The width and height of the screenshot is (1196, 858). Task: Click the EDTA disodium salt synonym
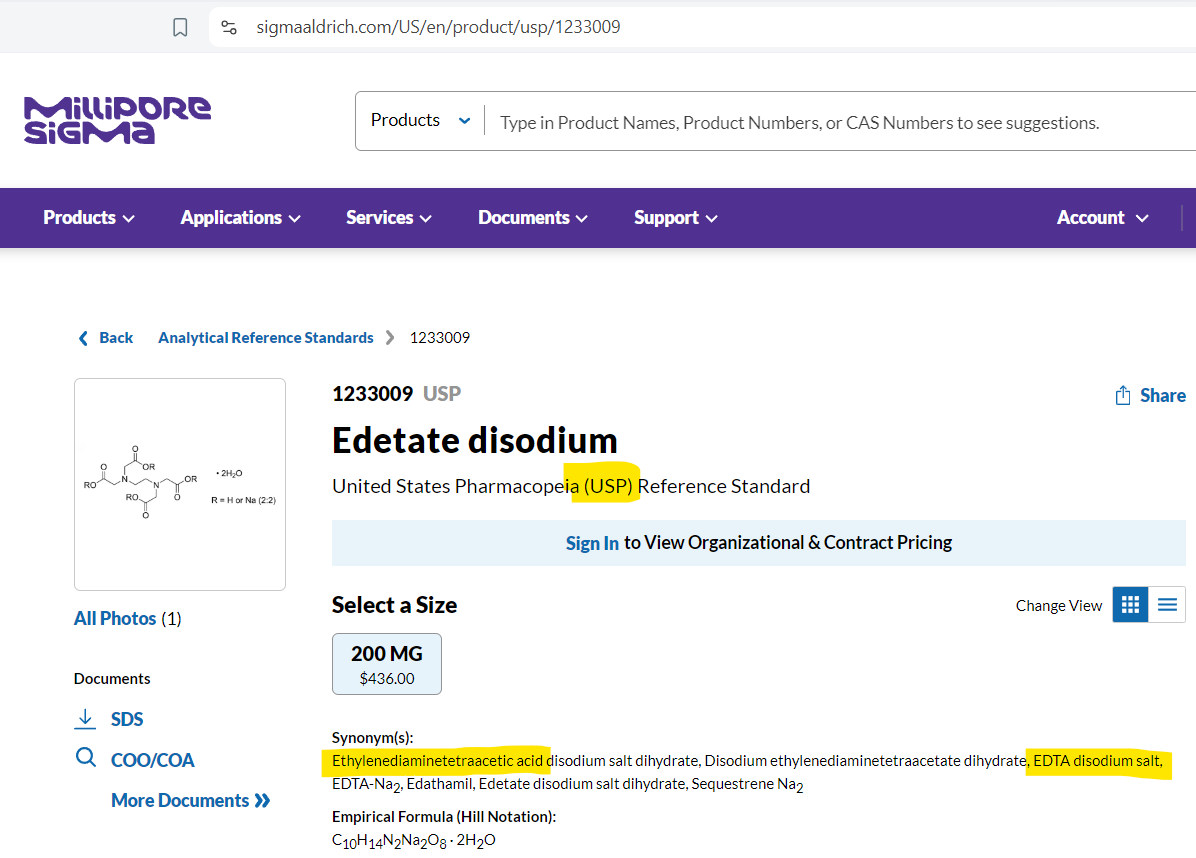[1096, 760]
